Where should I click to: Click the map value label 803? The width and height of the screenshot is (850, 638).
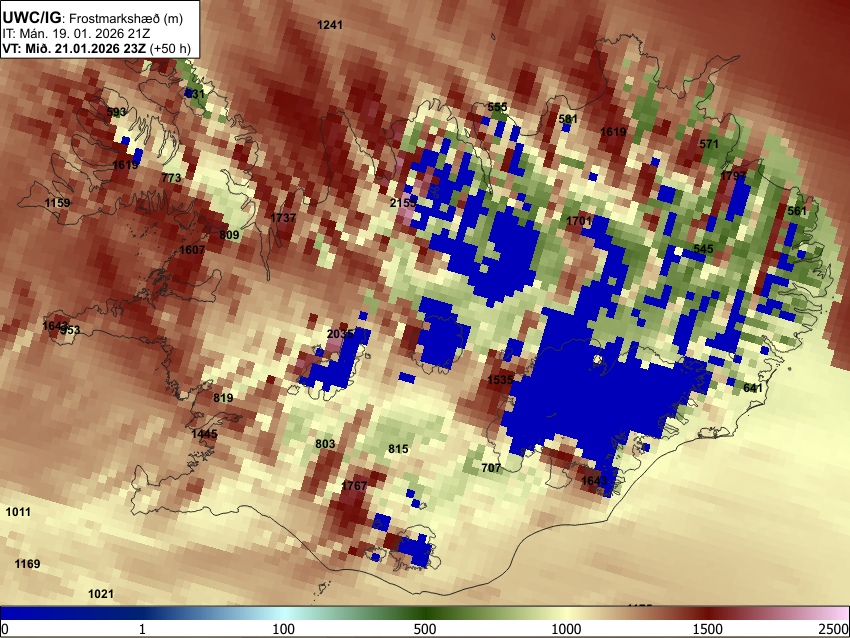pyautogui.click(x=325, y=444)
